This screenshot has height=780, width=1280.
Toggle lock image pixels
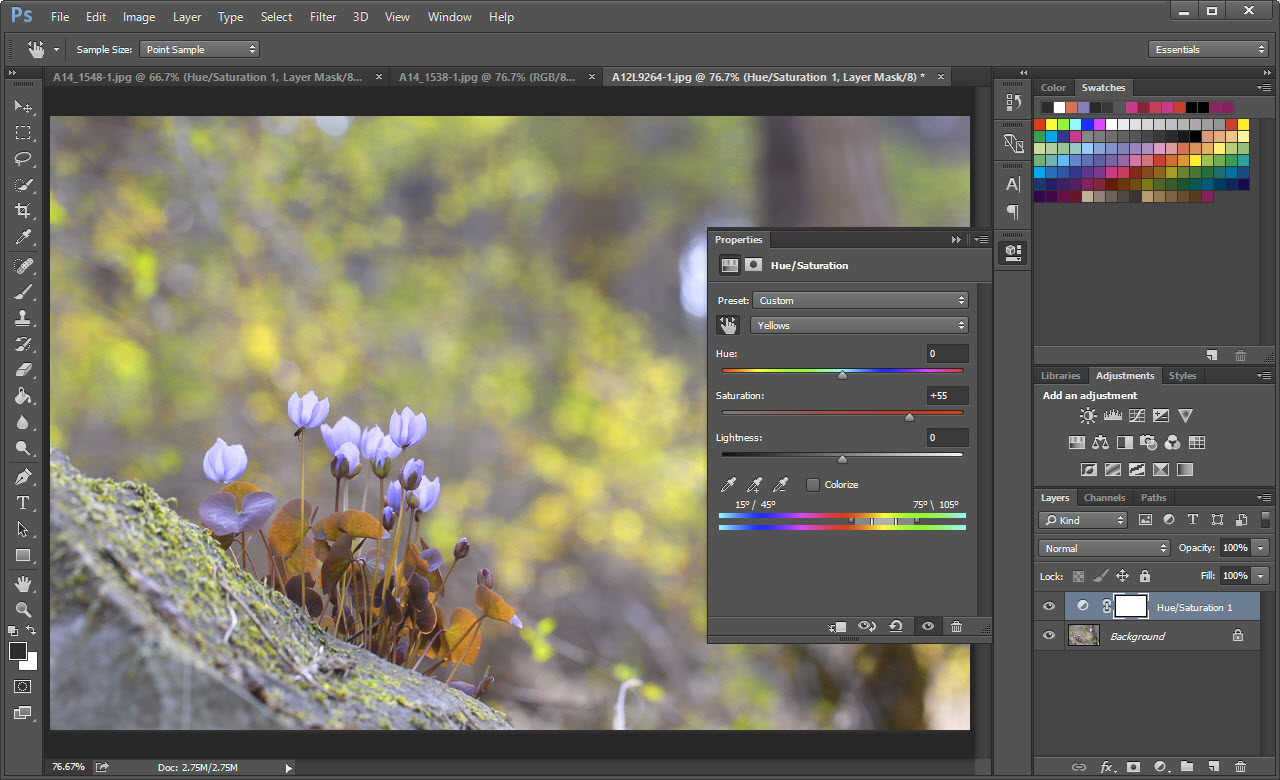coord(1100,576)
